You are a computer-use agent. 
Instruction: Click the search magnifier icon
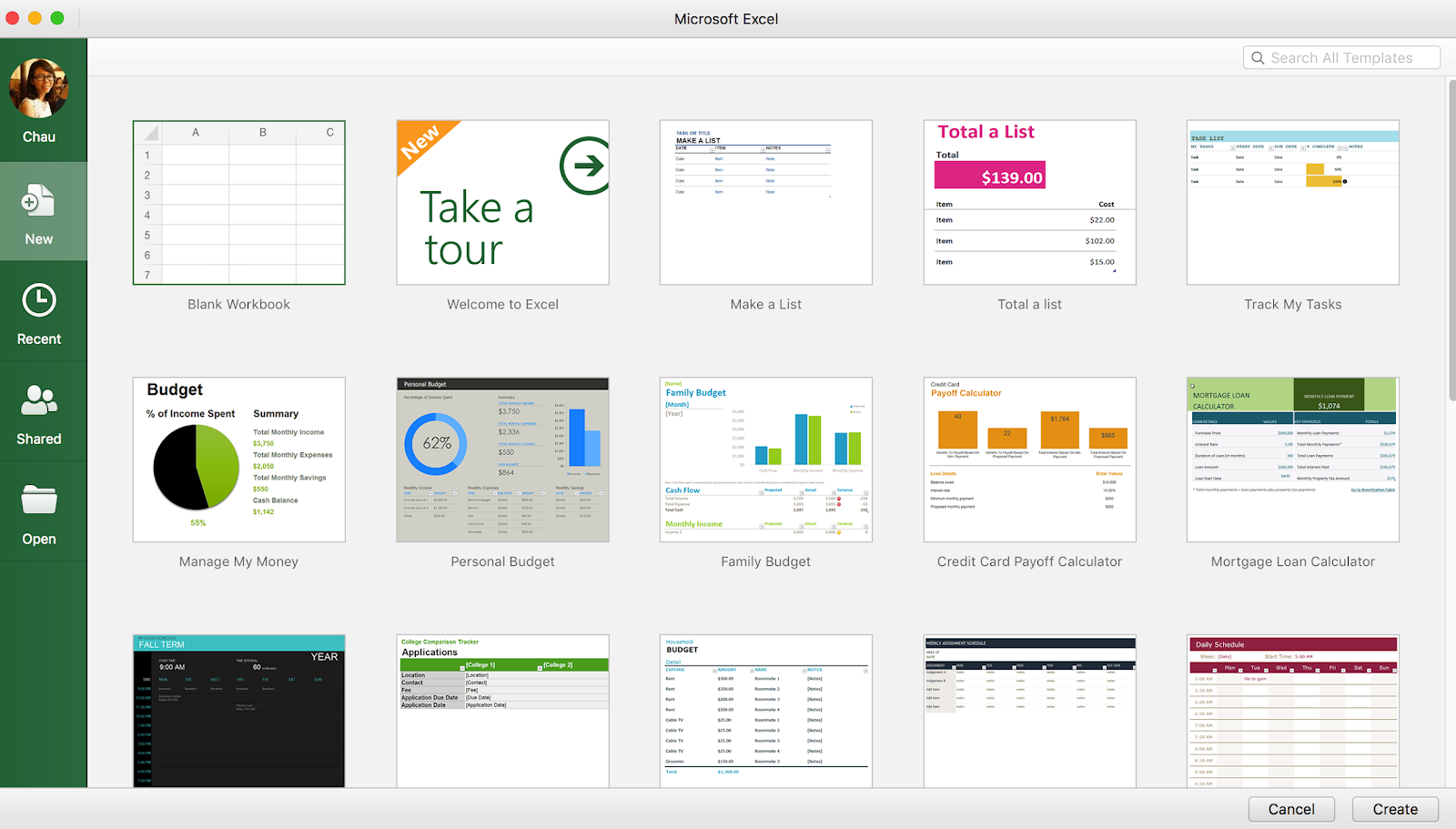1258,58
